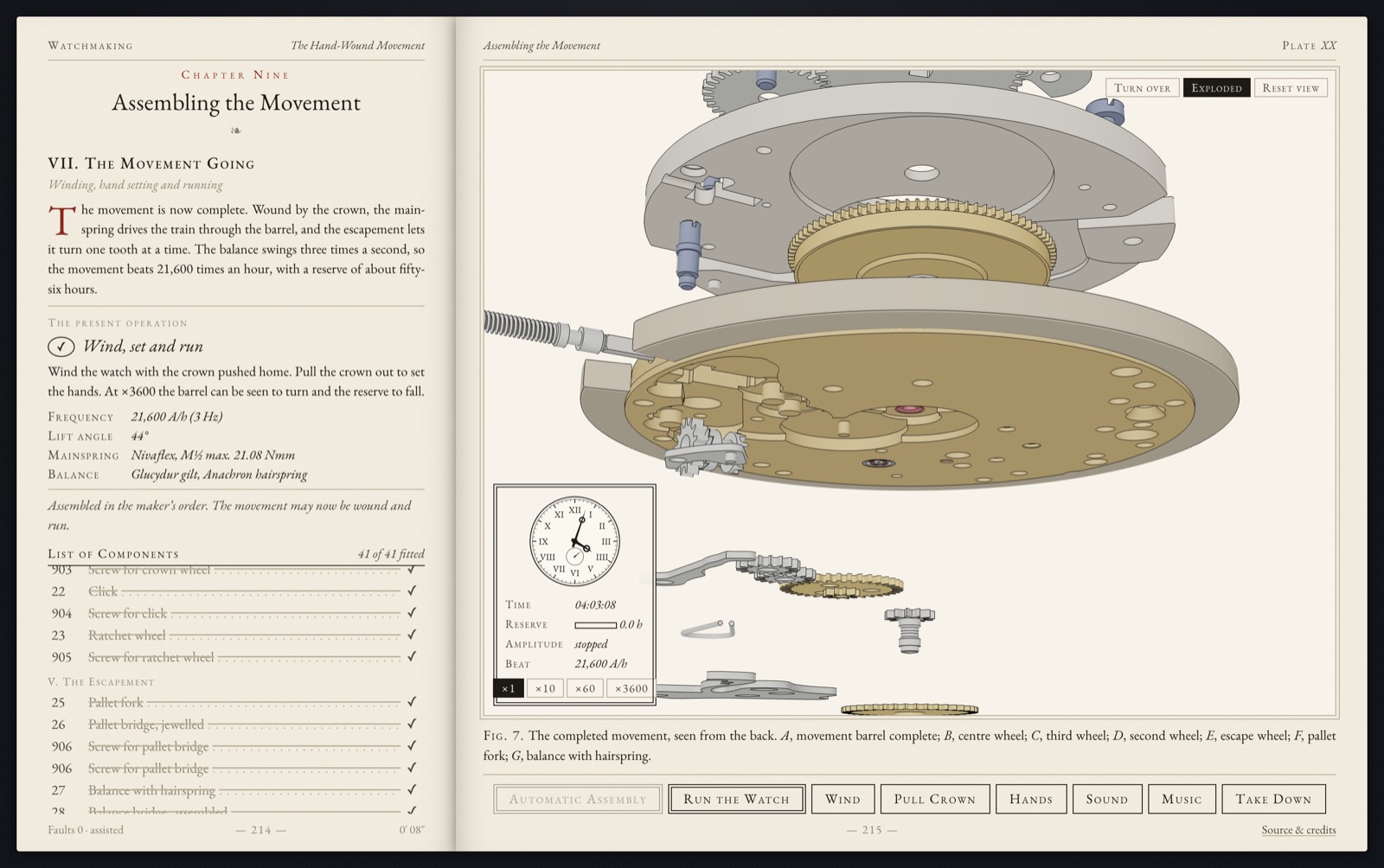The width and height of the screenshot is (1384, 868).
Task: Click the Automatic Assembly button
Action: (578, 799)
